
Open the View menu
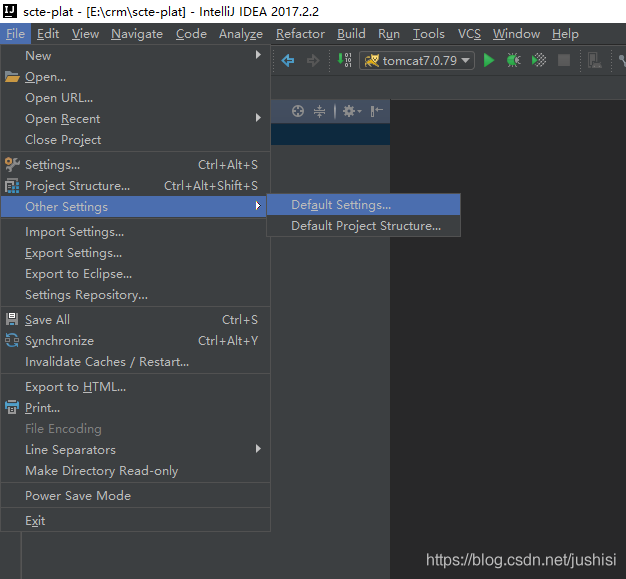(85, 34)
